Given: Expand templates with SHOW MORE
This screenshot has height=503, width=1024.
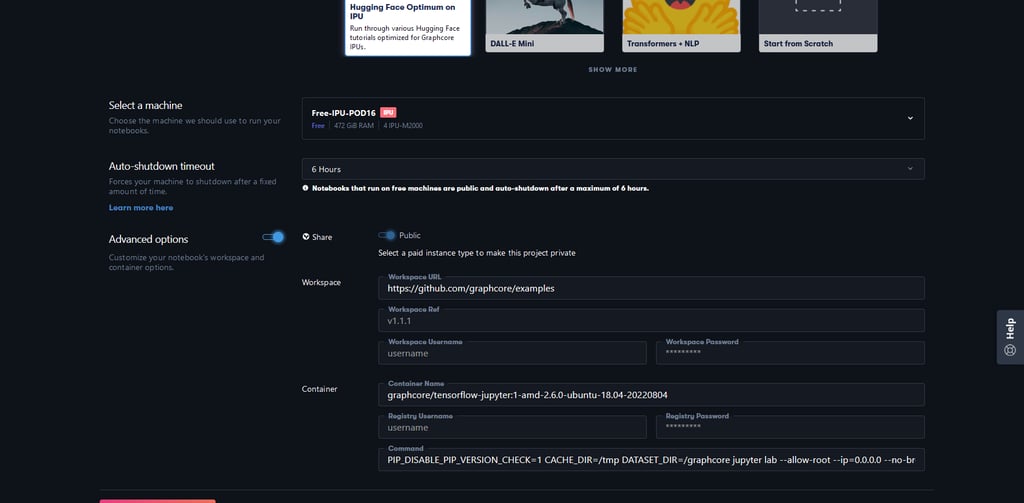Looking at the screenshot, I should click(613, 70).
